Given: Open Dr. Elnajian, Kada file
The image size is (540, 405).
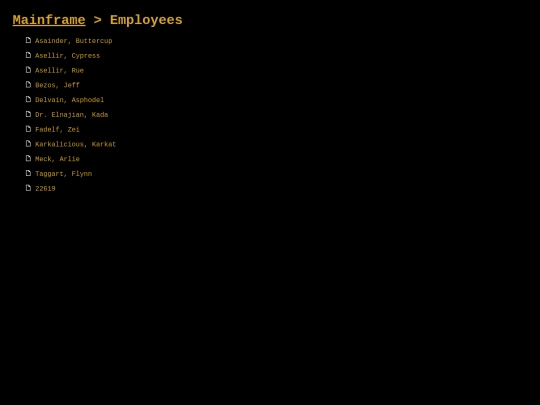Looking at the screenshot, I should pyautogui.click(x=72, y=115).
